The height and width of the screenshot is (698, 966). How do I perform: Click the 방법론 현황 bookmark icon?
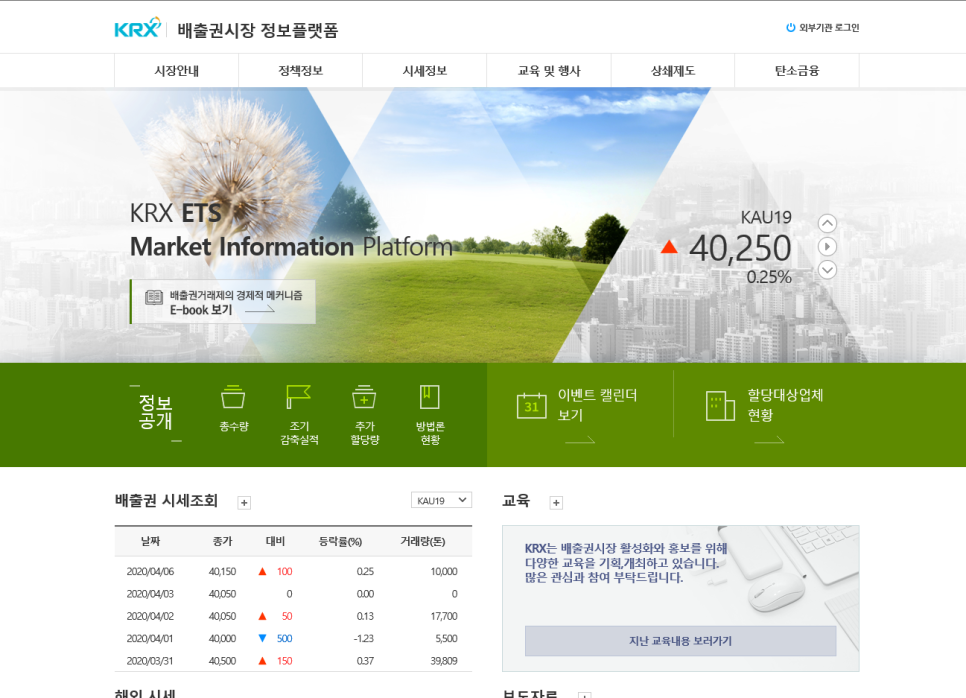[429, 397]
